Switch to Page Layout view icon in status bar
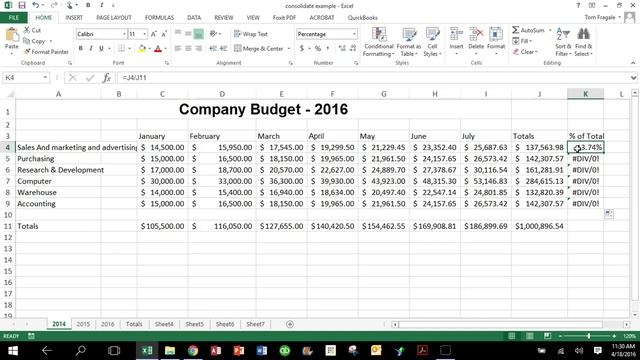 pos(529,336)
